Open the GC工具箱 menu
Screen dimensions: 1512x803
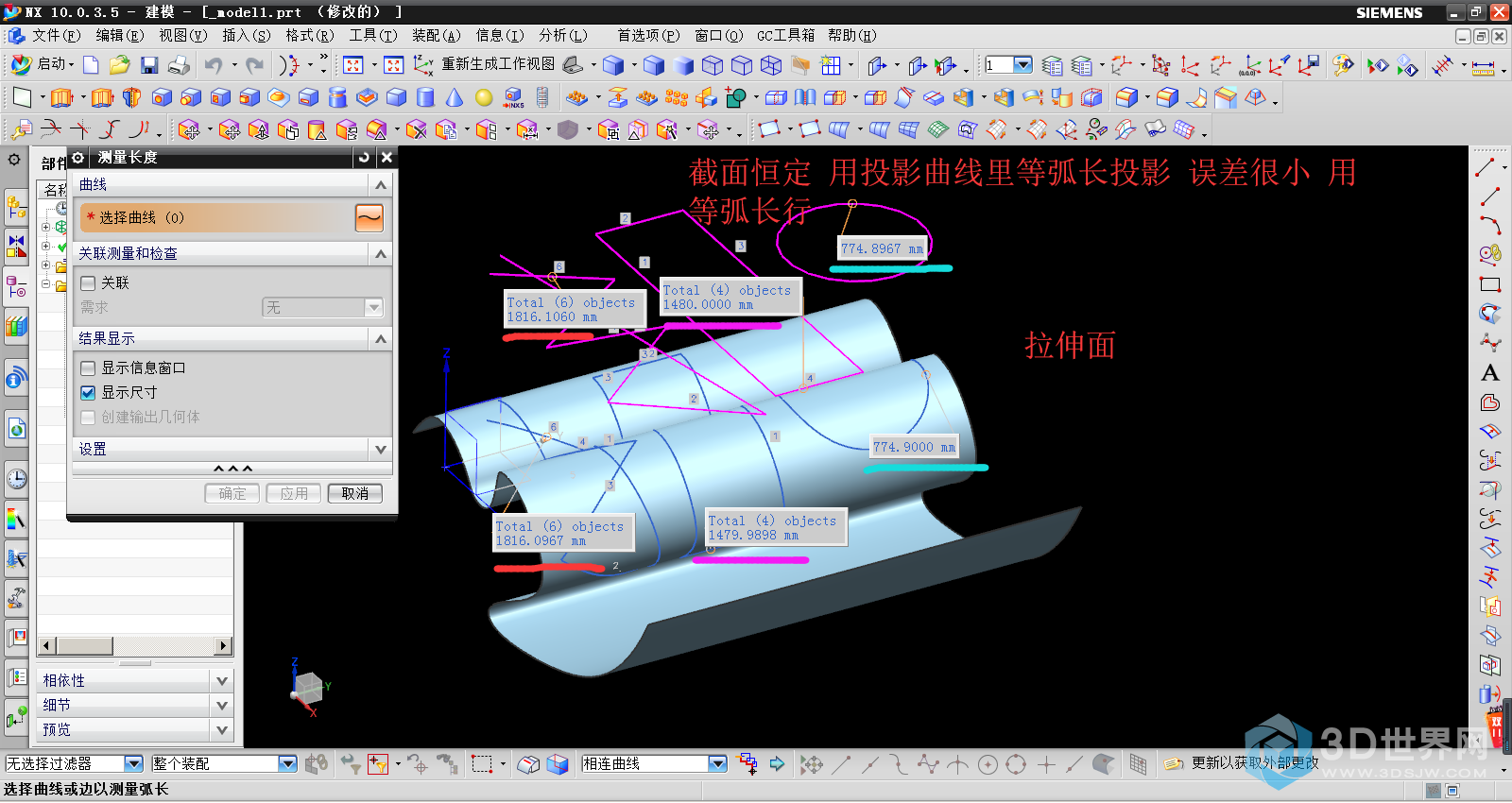[786, 35]
